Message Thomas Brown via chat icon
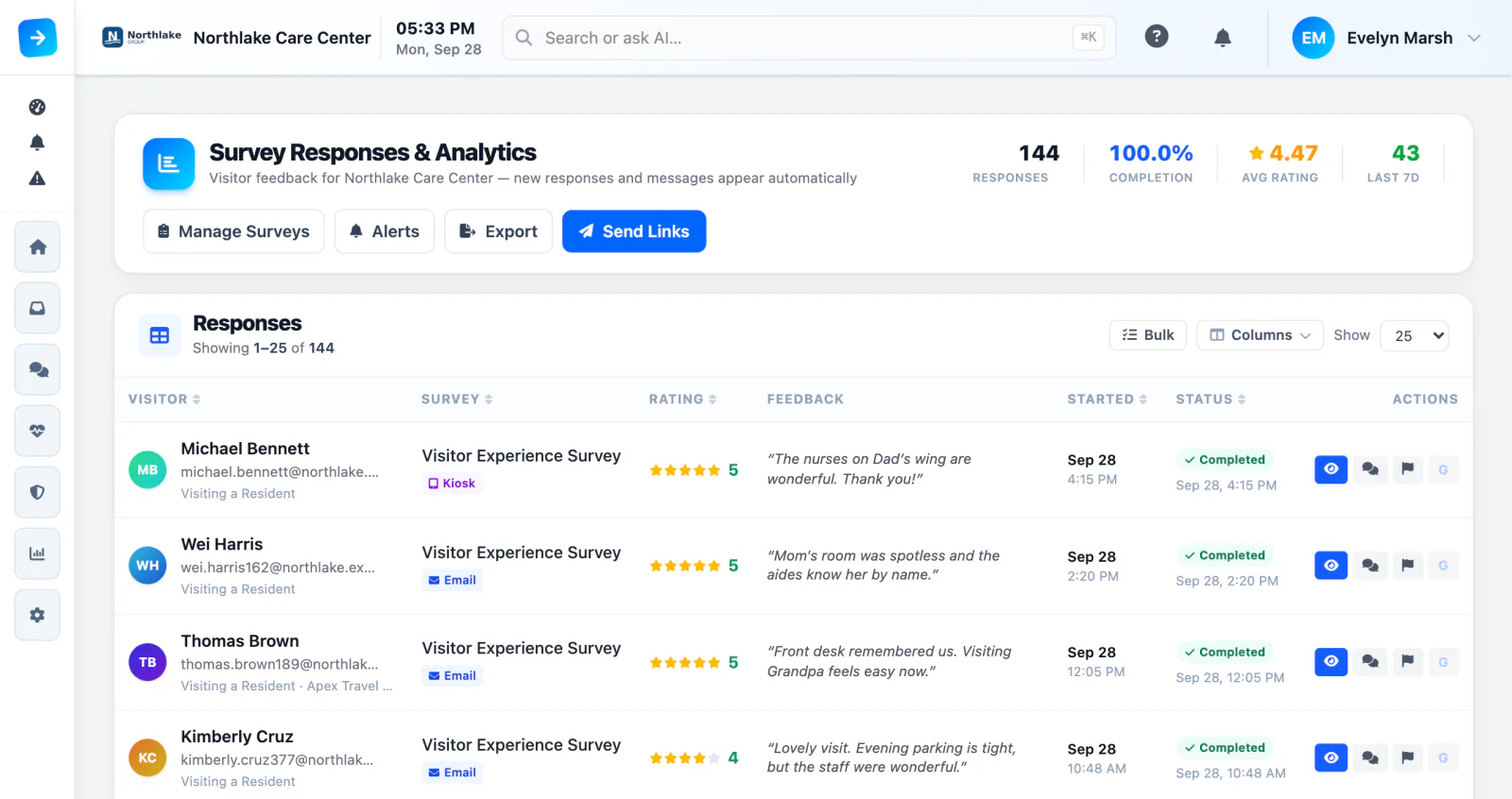The image size is (1512, 799). (x=1369, y=662)
